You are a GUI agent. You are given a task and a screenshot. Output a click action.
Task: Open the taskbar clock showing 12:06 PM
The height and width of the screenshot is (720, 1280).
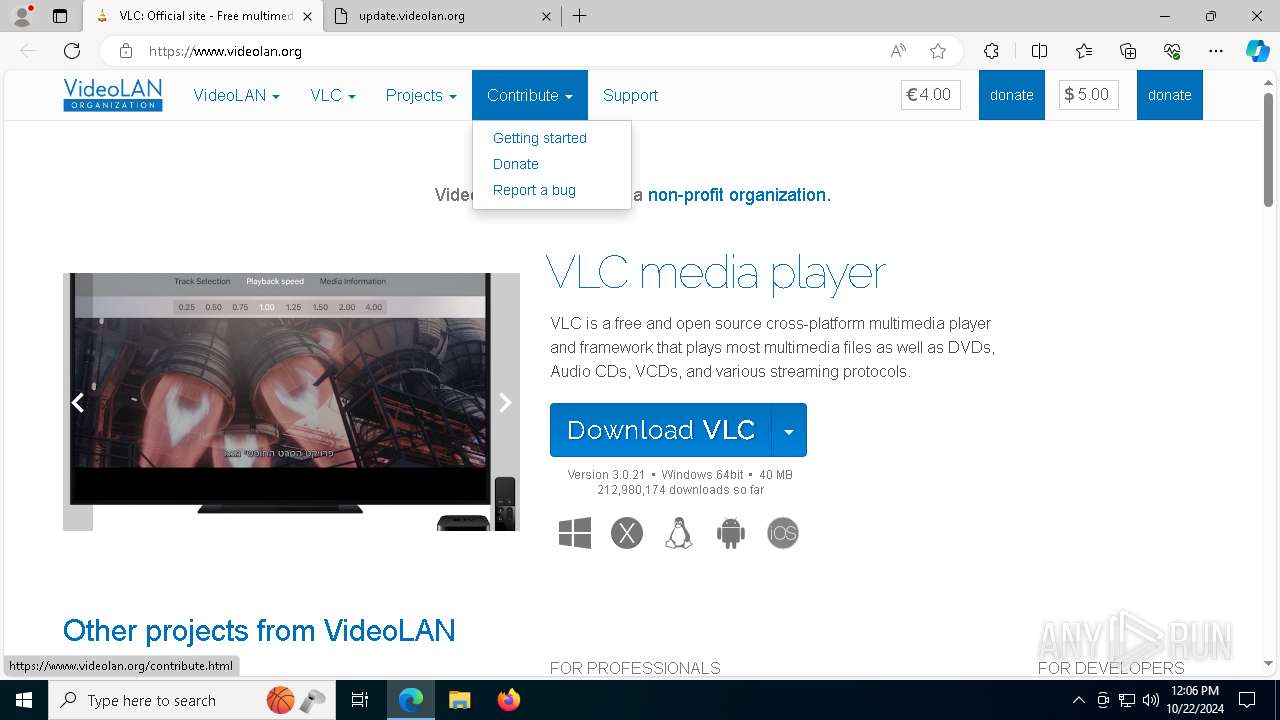point(1194,700)
